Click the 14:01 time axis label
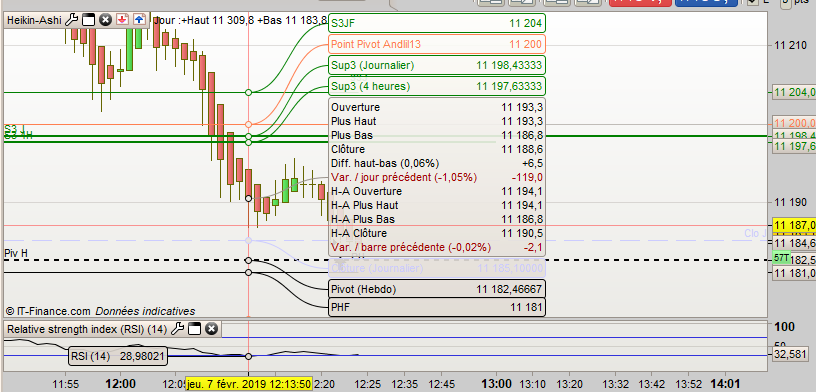This screenshot has height=392, width=816. [x=725, y=384]
